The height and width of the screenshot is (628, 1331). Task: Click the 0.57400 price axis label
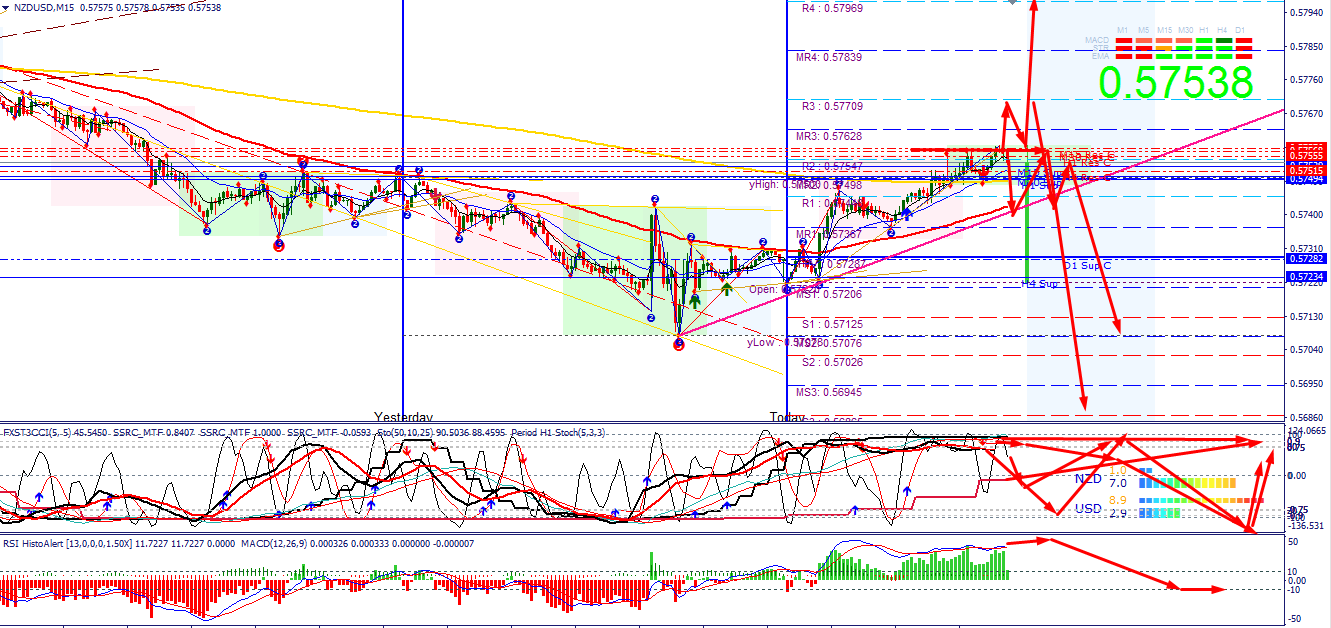tap(1309, 215)
